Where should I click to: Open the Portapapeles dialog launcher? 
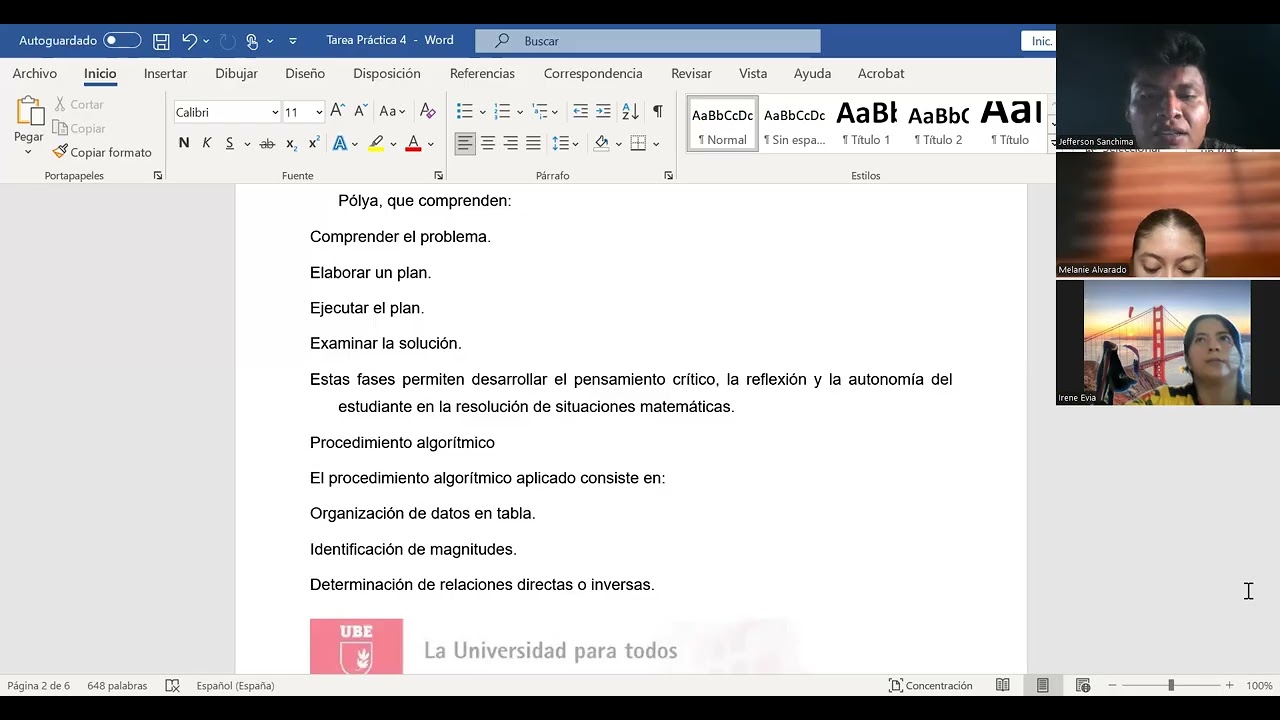(x=158, y=176)
